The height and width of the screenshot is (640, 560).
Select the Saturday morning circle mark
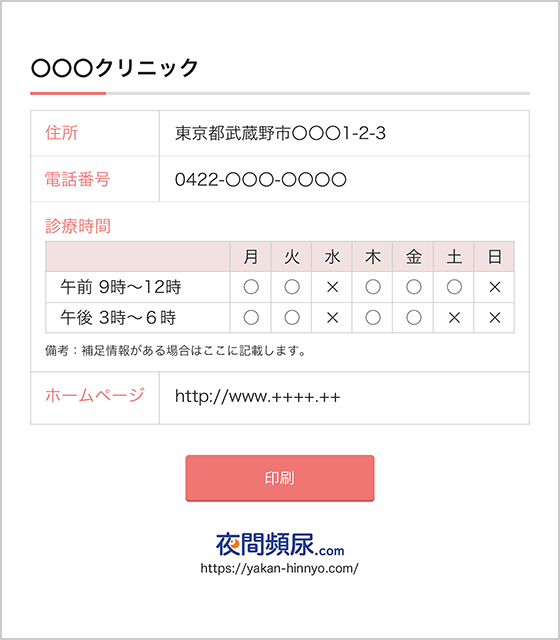[x=454, y=287]
